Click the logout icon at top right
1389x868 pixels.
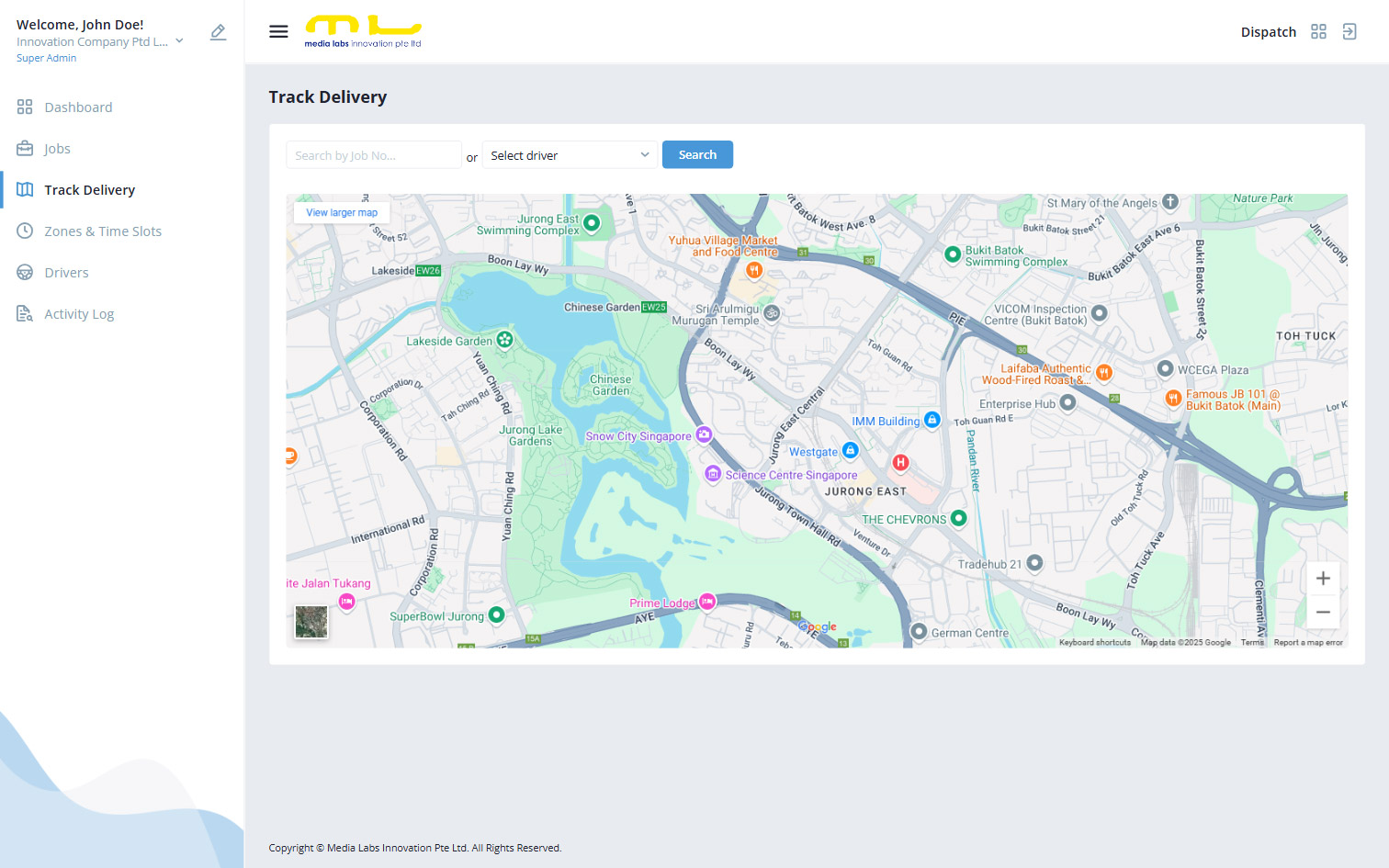click(1349, 31)
